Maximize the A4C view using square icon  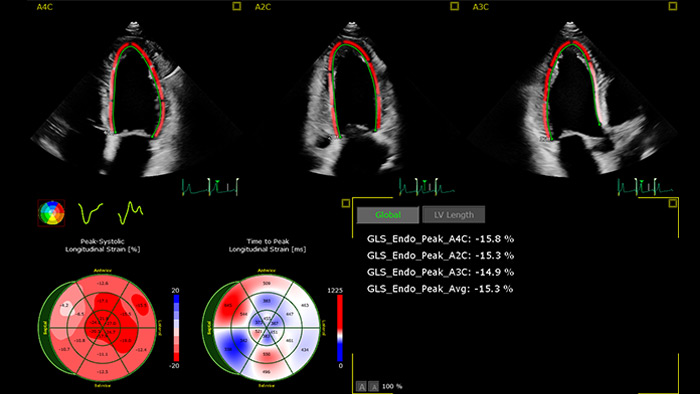[237, 6]
